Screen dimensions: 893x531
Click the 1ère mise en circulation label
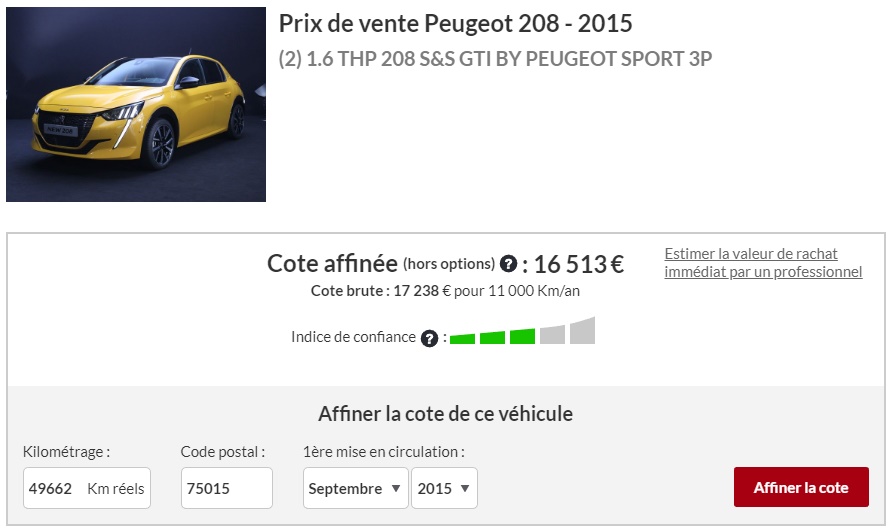coord(383,452)
